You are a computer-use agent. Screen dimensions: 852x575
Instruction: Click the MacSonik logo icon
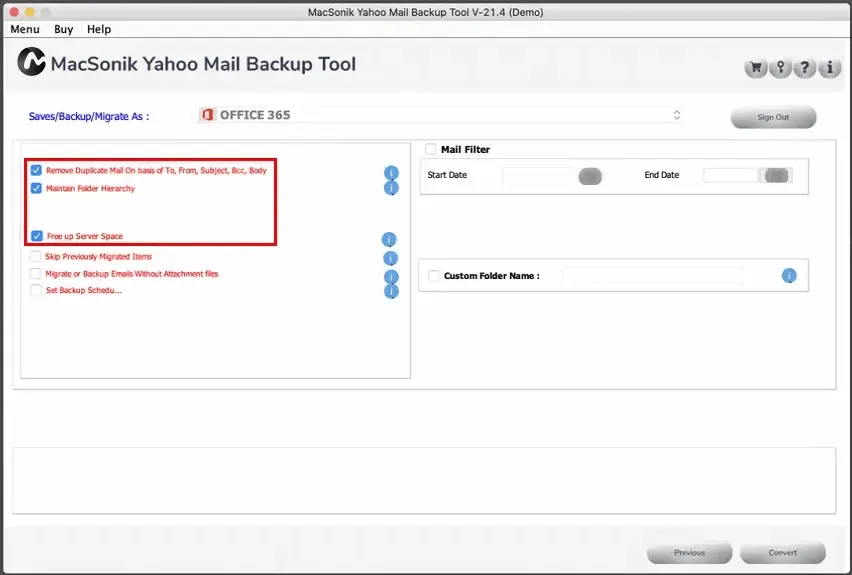(31, 61)
